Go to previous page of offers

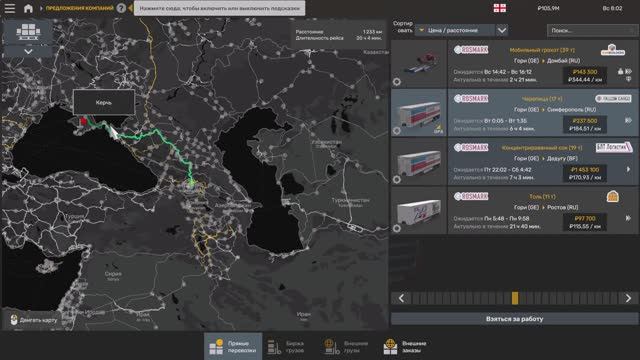click(401, 298)
